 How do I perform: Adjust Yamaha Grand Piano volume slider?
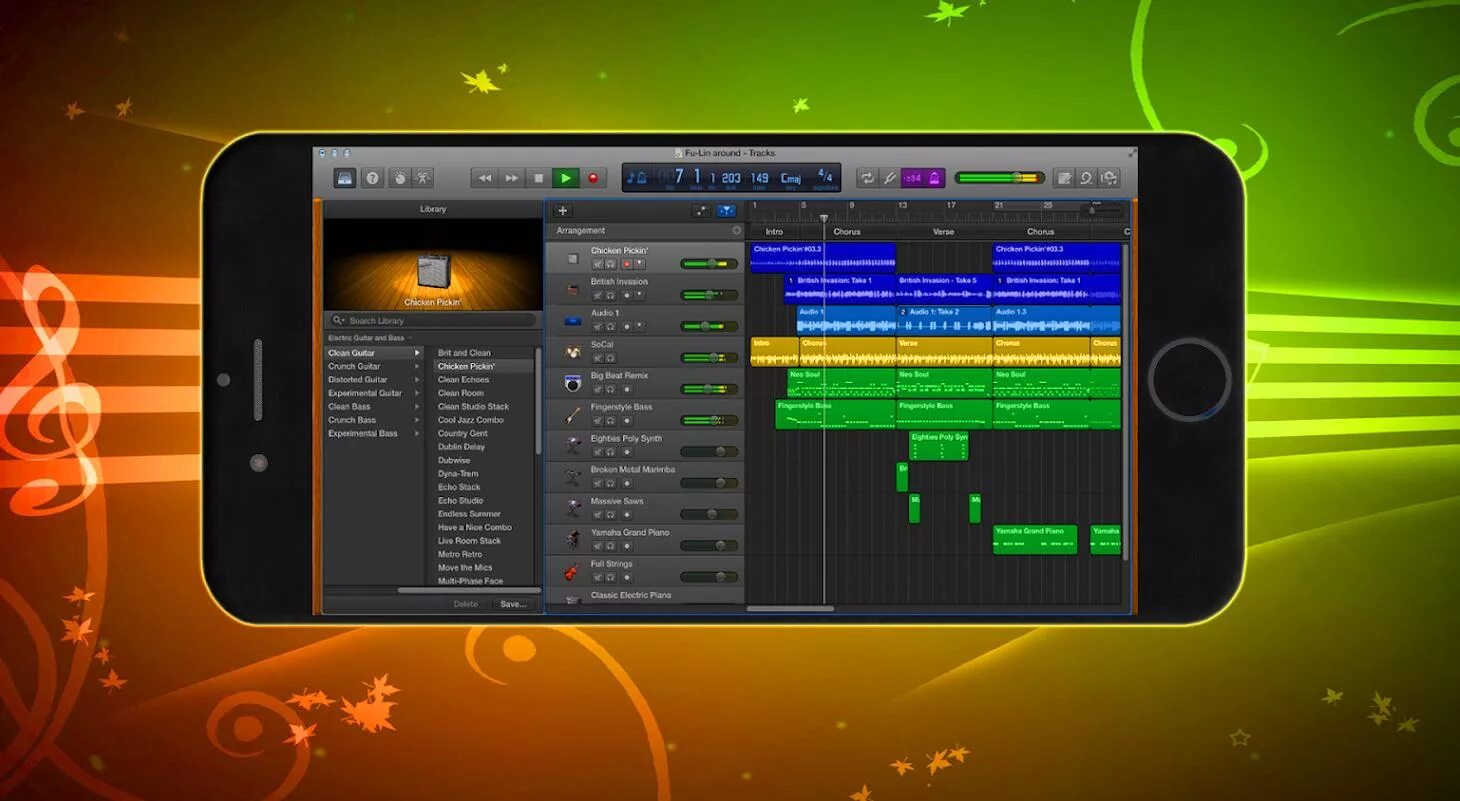coord(709,546)
